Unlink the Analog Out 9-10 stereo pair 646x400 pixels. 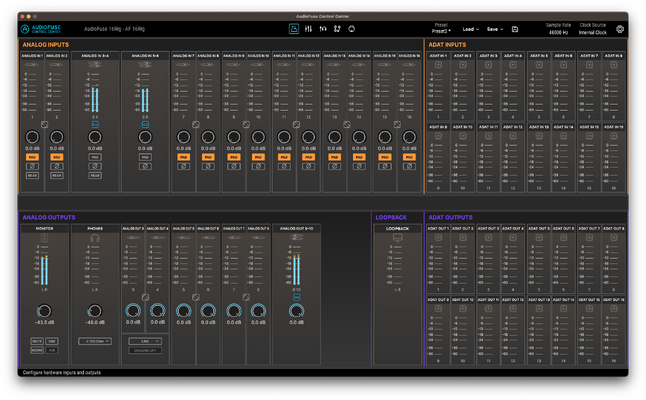296,297
